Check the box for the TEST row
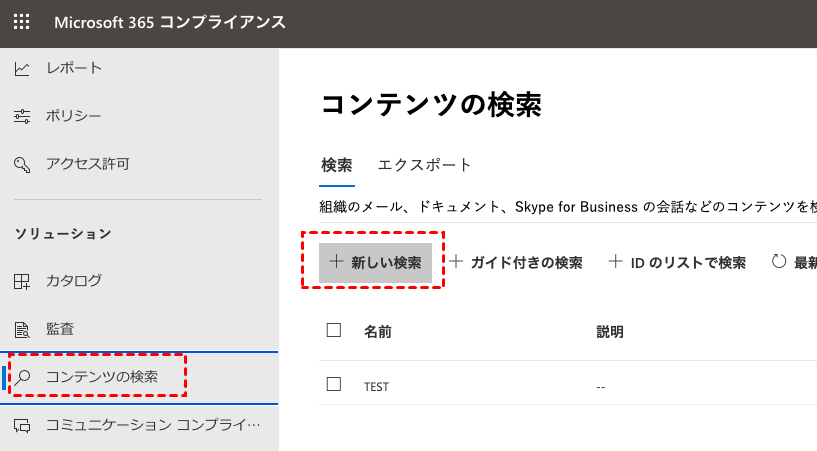Screen dimensions: 817x451 click(x=334, y=384)
